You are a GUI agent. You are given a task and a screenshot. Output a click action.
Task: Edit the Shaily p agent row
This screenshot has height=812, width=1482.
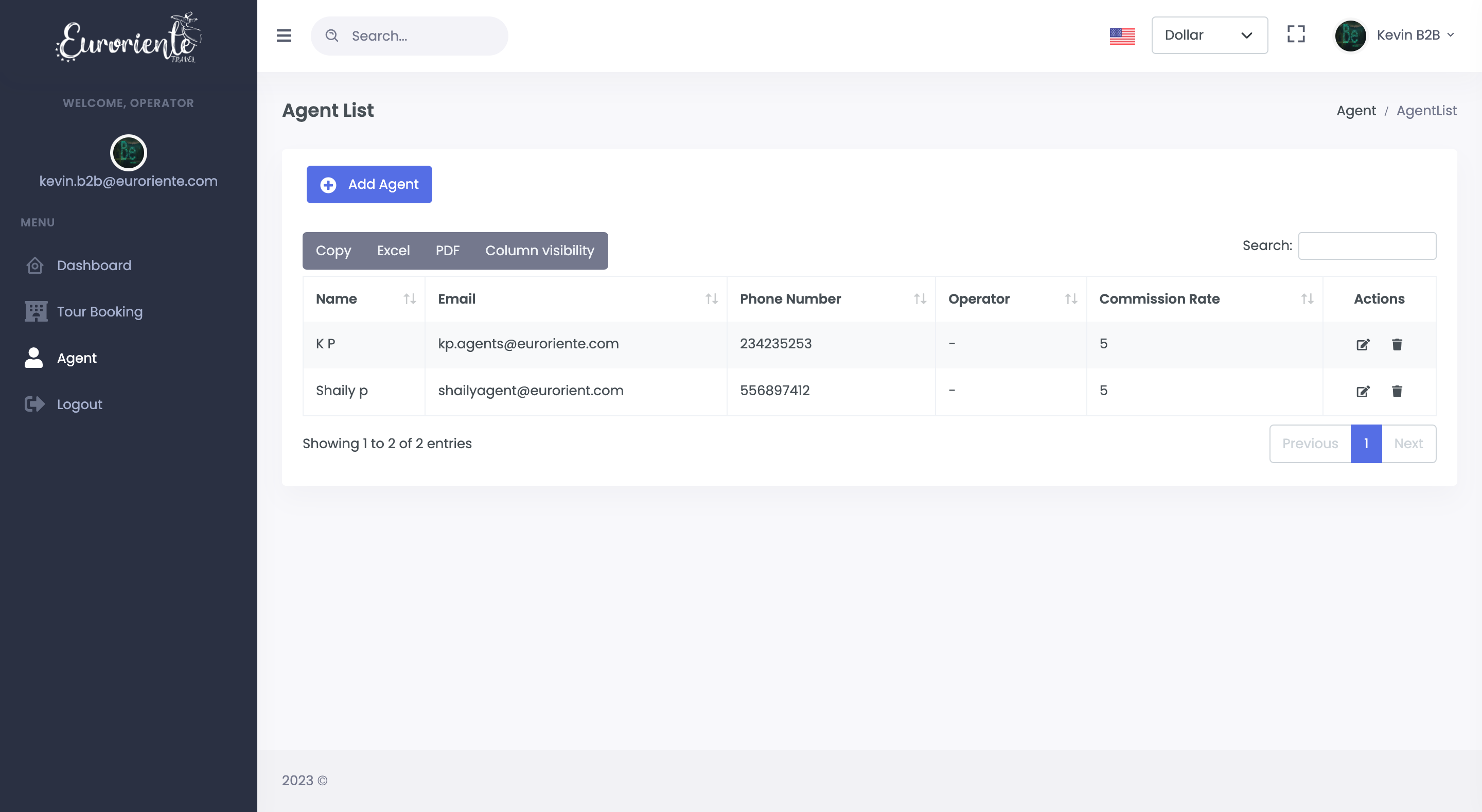click(1363, 391)
